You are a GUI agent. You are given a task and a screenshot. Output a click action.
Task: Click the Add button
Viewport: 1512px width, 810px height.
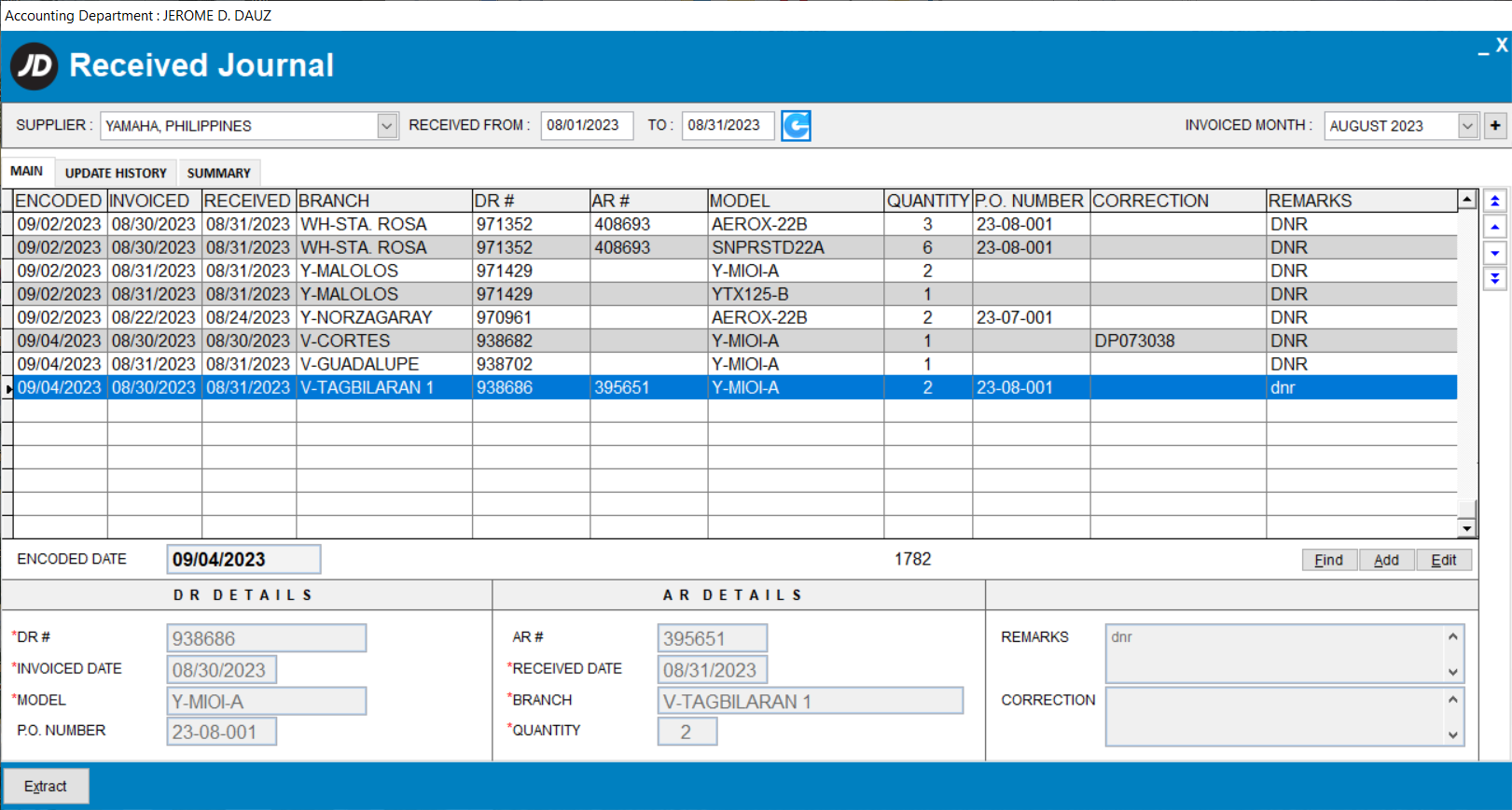pyautogui.click(x=1387, y=560)
